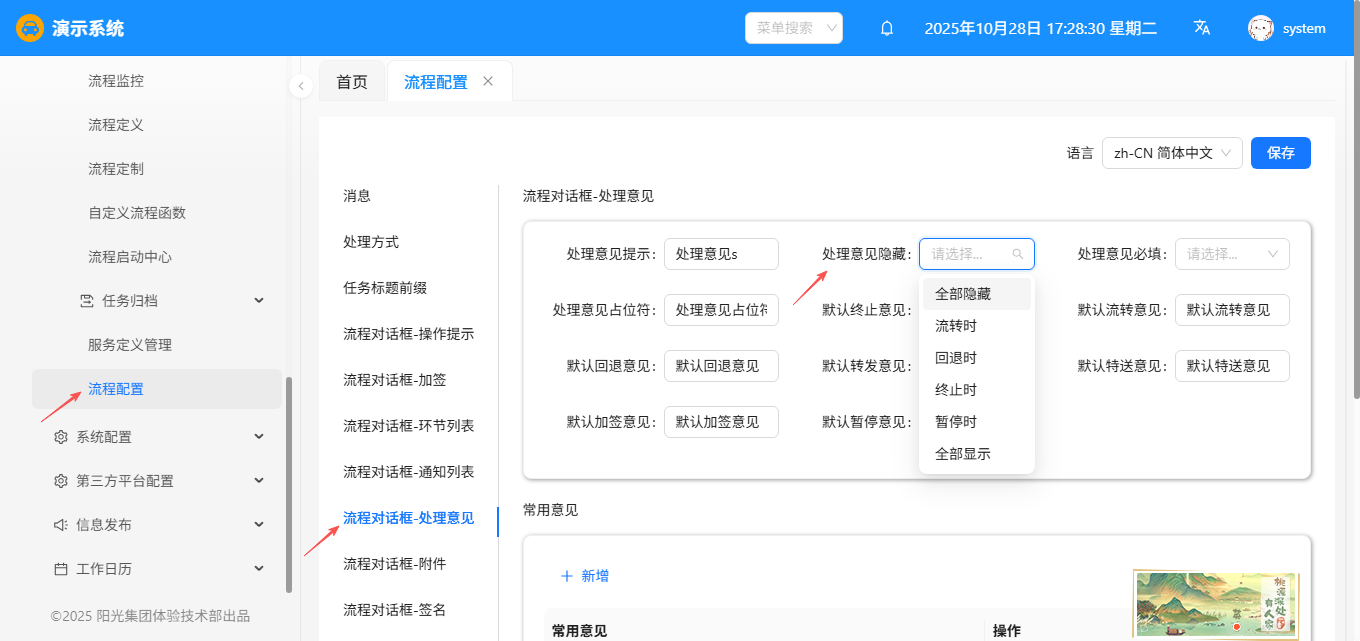The image size is (1360, 641).
Task: Click the notification bell icon
Action: pos(886,29)
